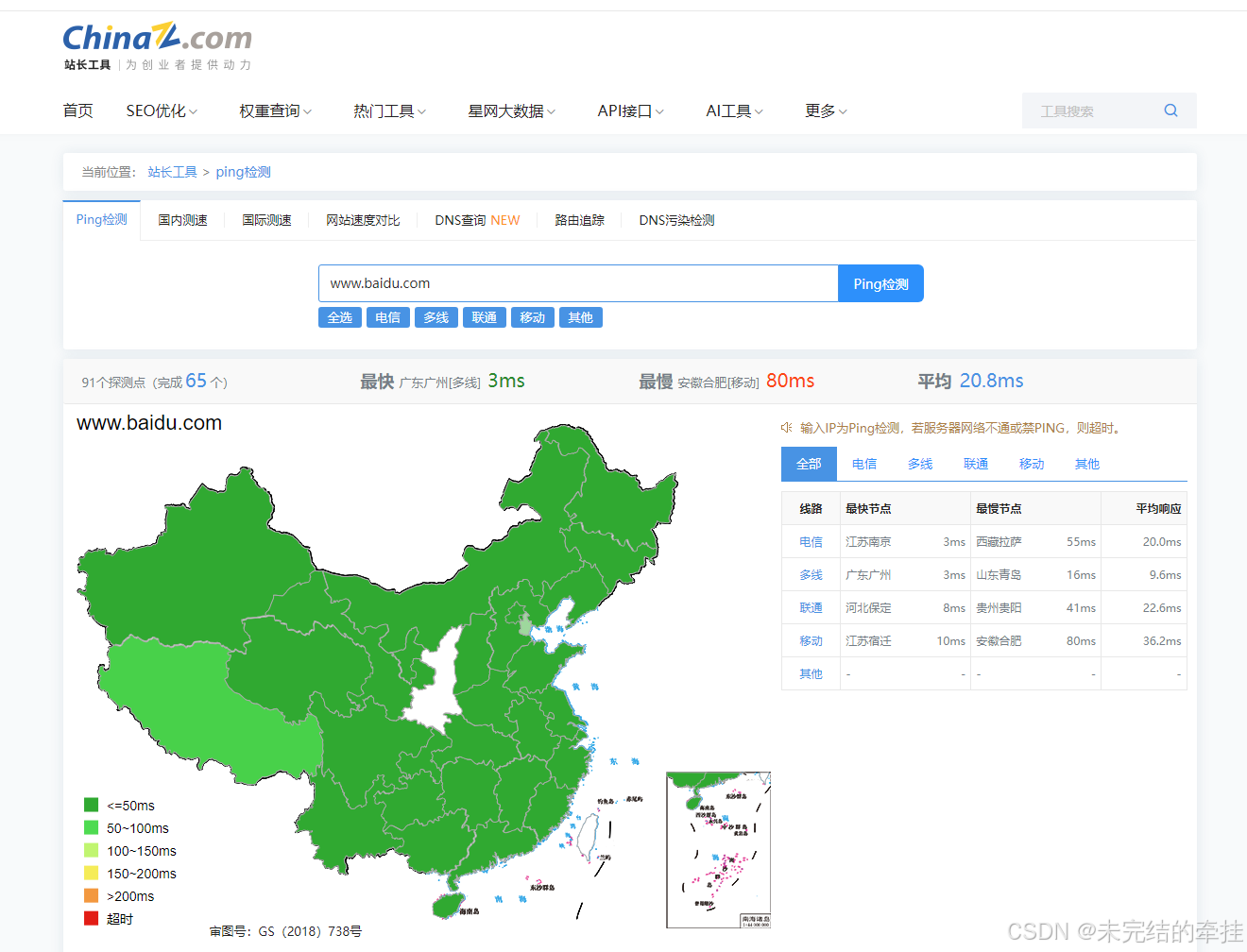Select the Ping检测 tab
1247x952 pixels.
click(x=102, y=219)
